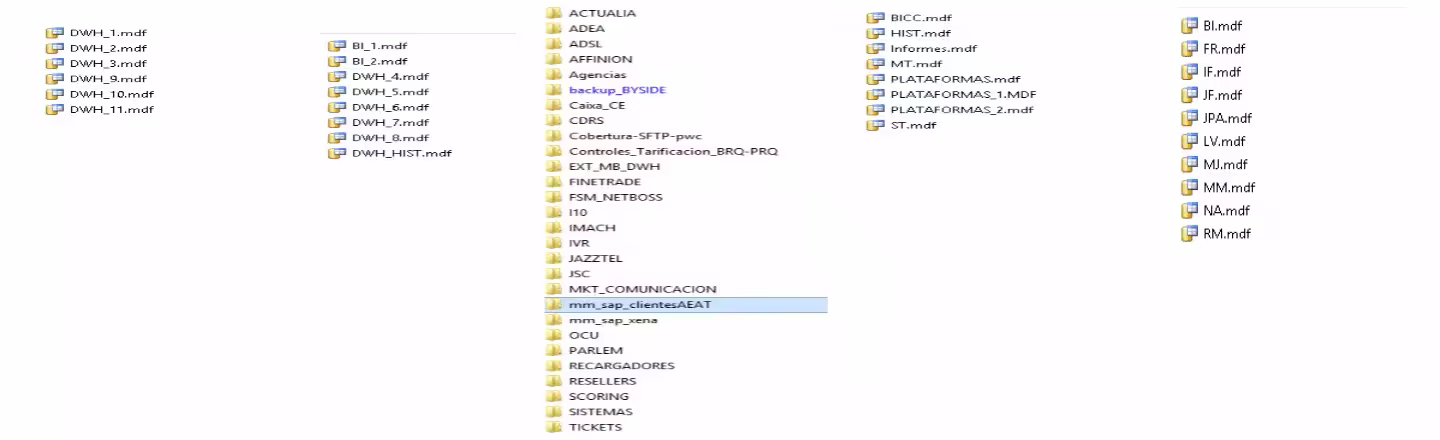Select the ADEA folder icon
The height and width of the screenshot is (440, 1440).
[554, 29]
